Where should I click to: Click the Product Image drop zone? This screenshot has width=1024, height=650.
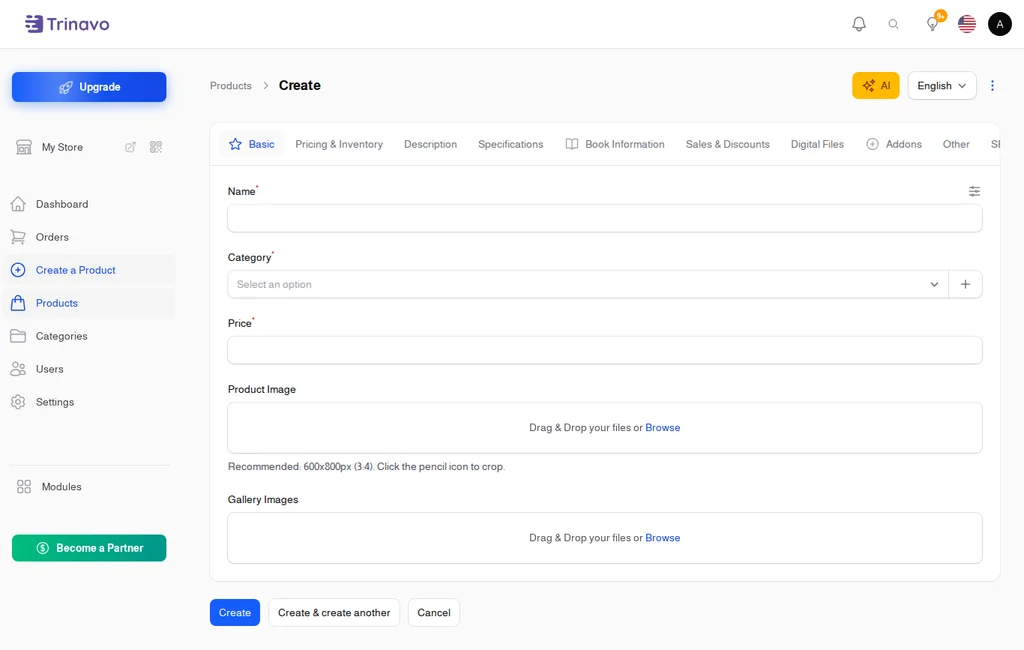pyautogui.click(x=605, y=428)
